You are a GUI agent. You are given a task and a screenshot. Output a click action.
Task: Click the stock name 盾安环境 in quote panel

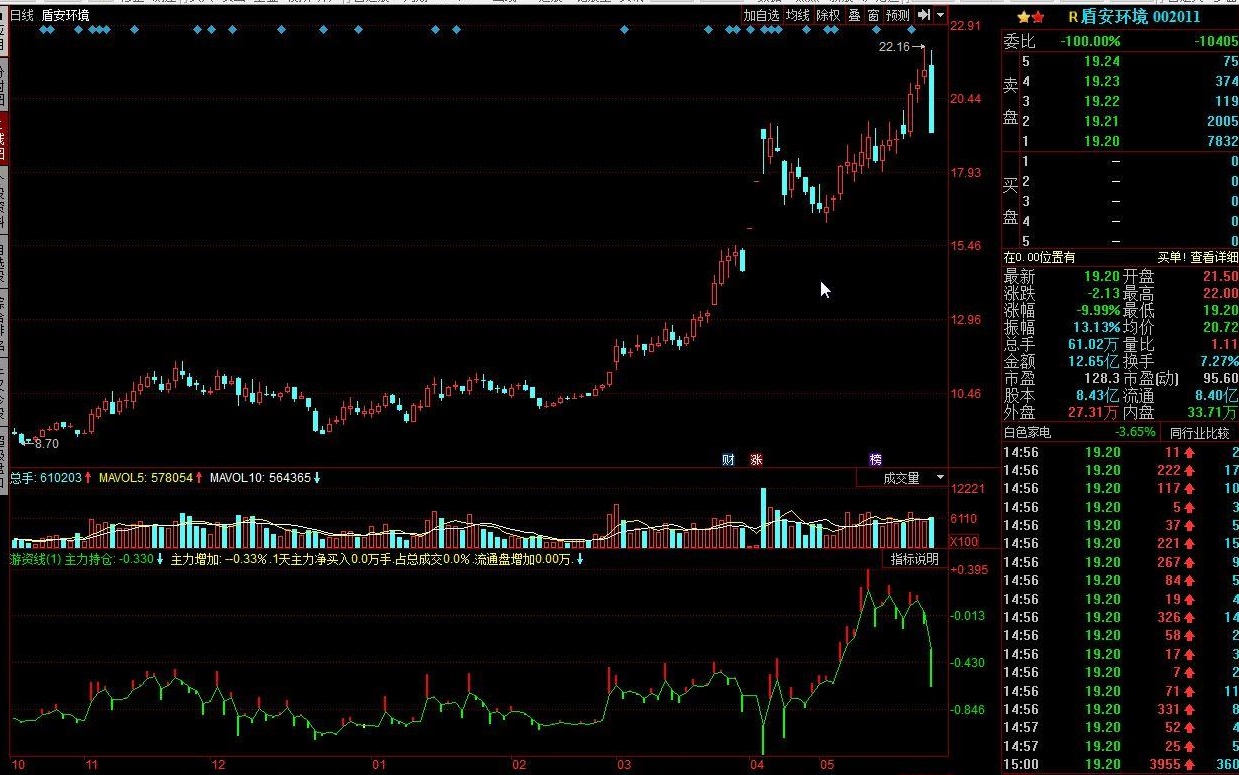pos(1115,17)
